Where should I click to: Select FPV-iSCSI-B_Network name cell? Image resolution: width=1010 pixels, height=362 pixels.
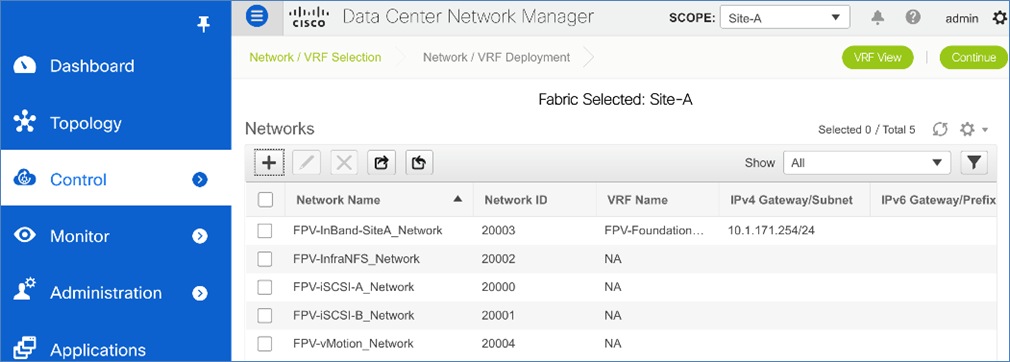coord(353,315)
